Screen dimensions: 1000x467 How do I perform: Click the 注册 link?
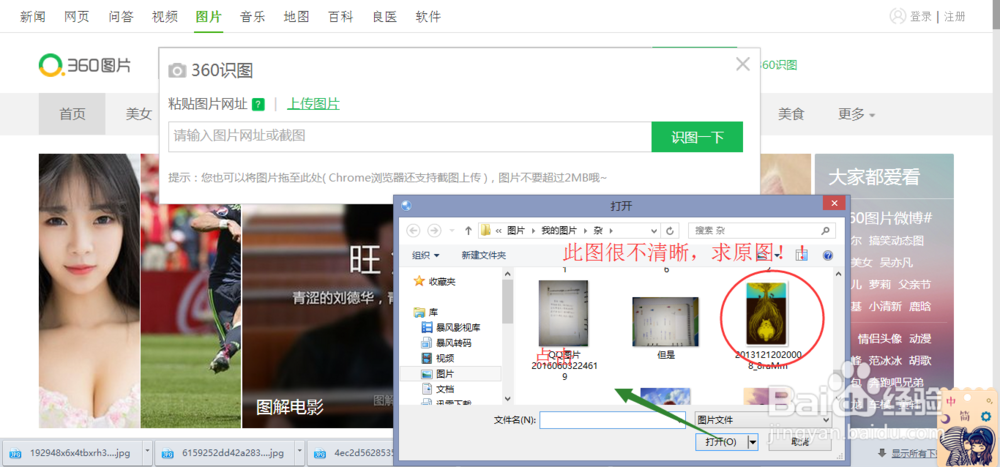(955, 17)
